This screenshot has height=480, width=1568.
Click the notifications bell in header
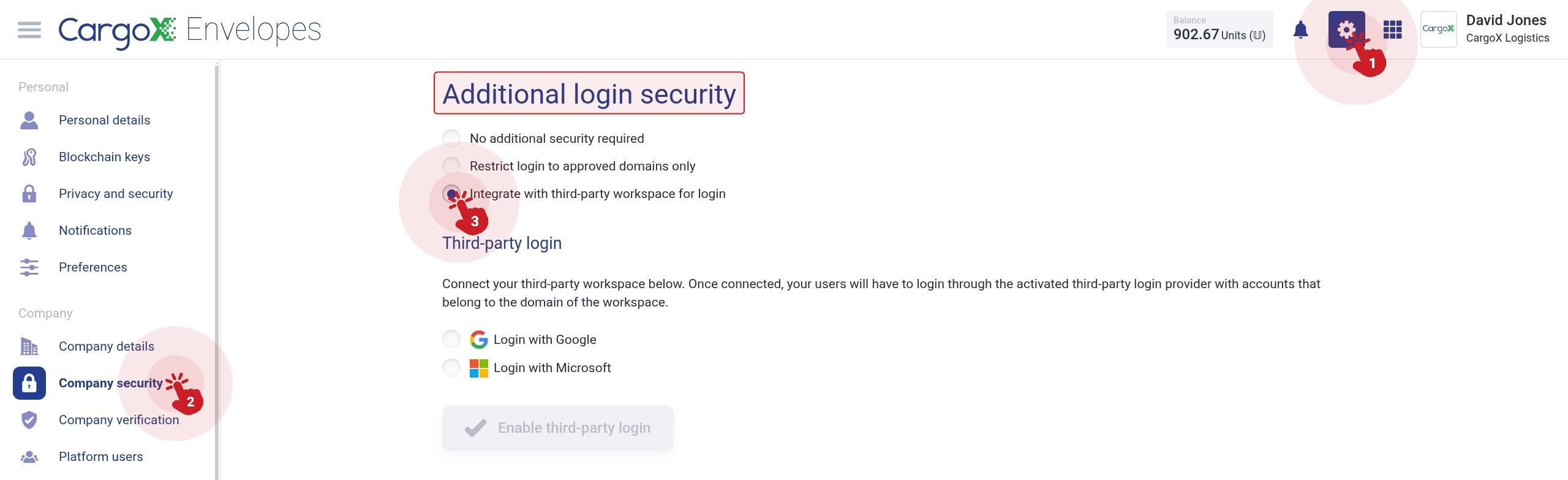point(1300,29)
